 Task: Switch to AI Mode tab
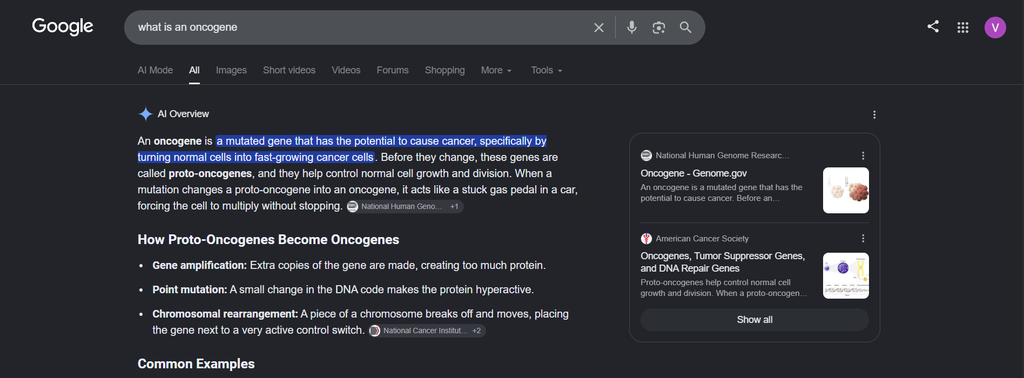[x=155, y=71]
